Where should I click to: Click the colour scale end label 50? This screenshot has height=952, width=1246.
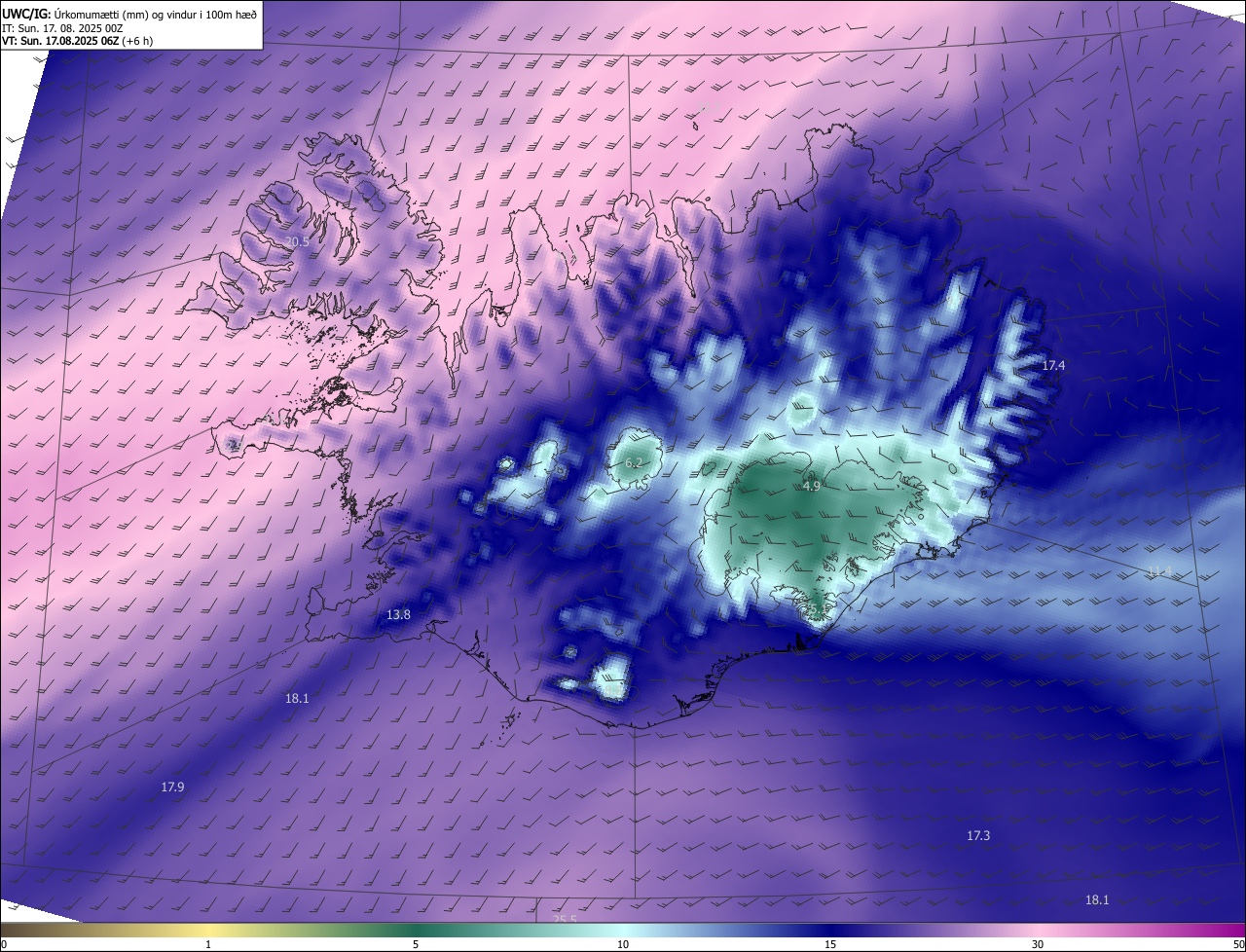(1238, 944)
